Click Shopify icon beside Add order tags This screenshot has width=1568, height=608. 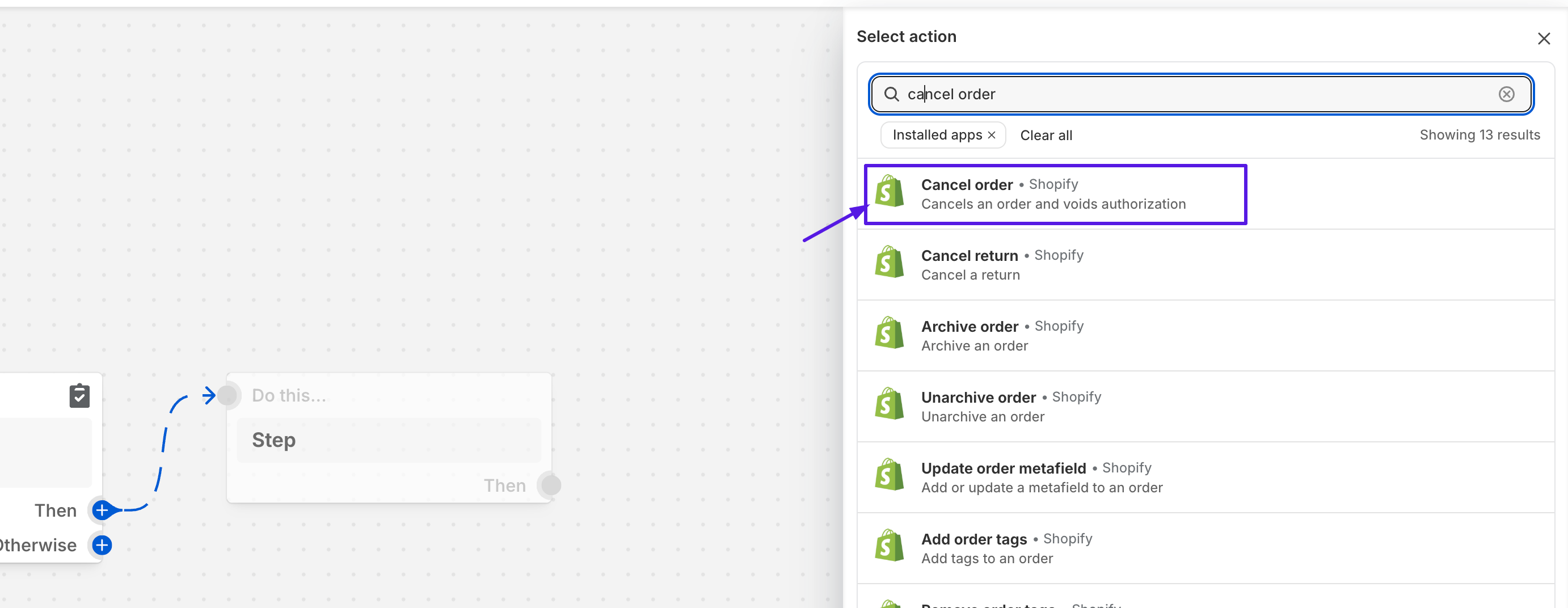[x=890, y=546]
